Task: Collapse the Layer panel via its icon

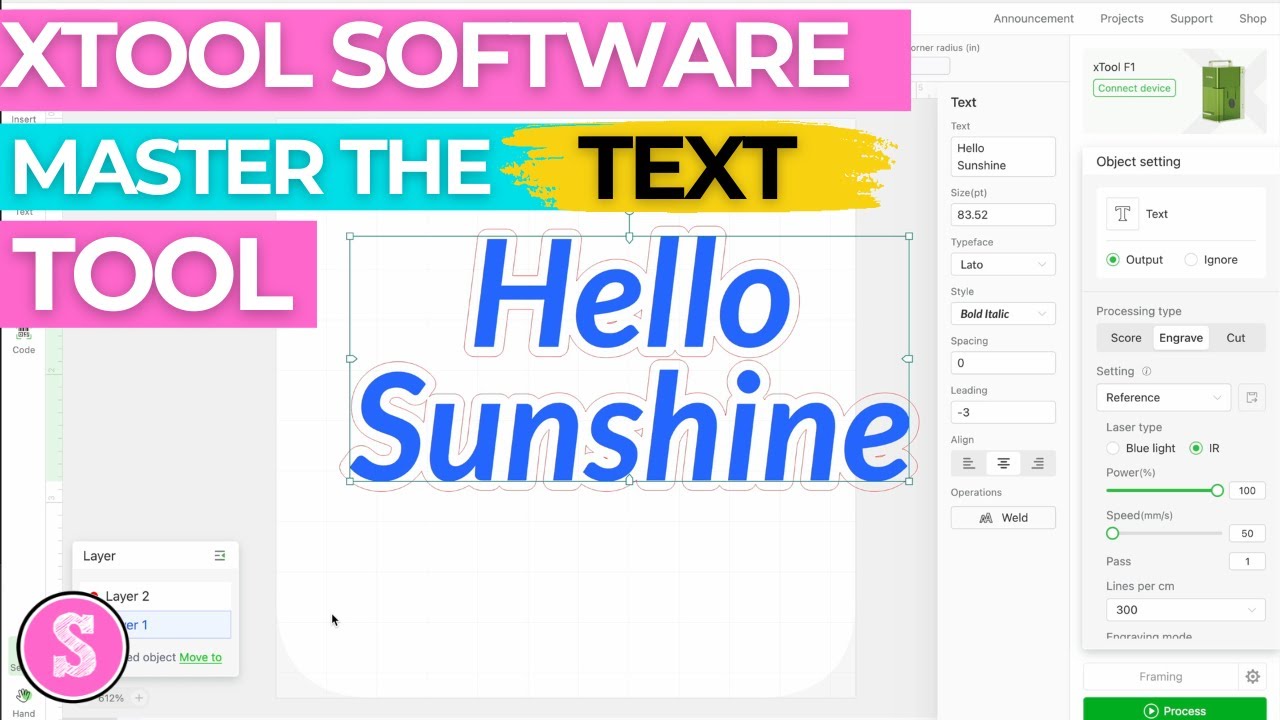Action: 220,556
